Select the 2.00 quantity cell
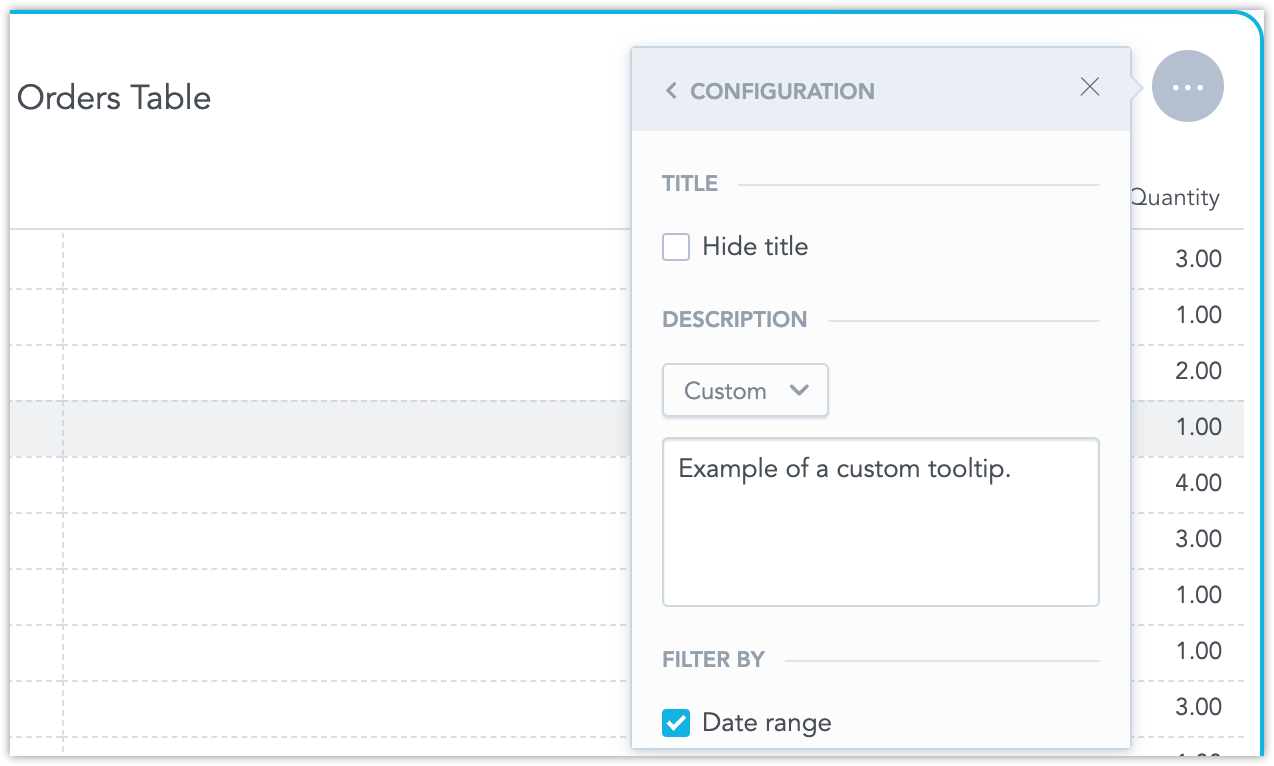The height and width of the screenshot is (766, 1274). (1198, 371)
